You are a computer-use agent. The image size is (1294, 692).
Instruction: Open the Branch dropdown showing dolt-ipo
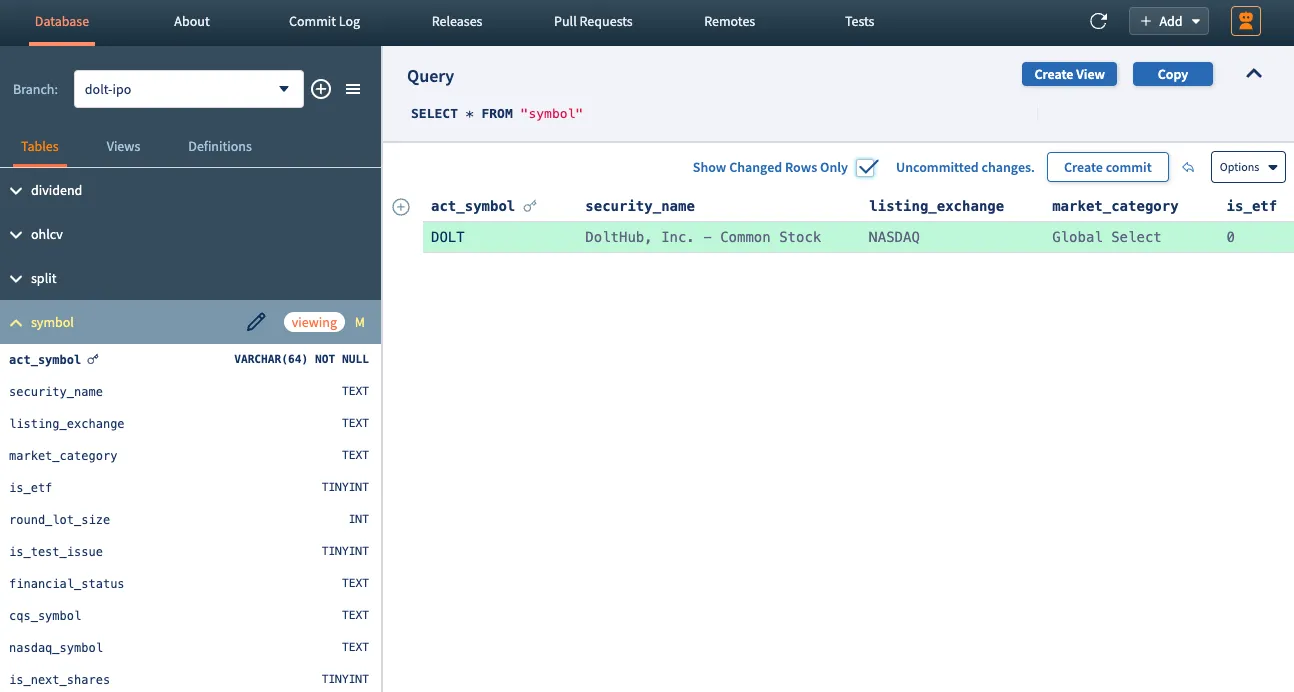[x=188, y=89]
